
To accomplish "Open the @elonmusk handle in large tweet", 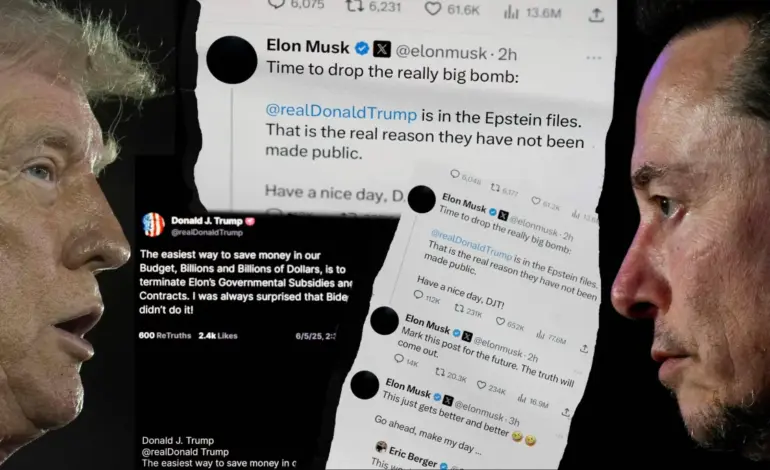I will coord(441,52).
